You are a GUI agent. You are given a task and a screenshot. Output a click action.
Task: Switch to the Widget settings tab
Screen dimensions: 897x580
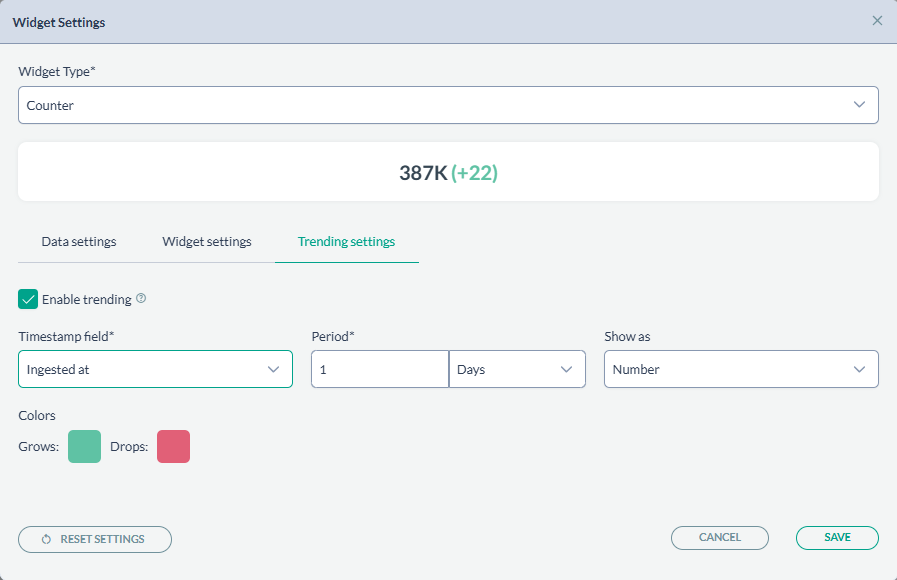[207, 242]
